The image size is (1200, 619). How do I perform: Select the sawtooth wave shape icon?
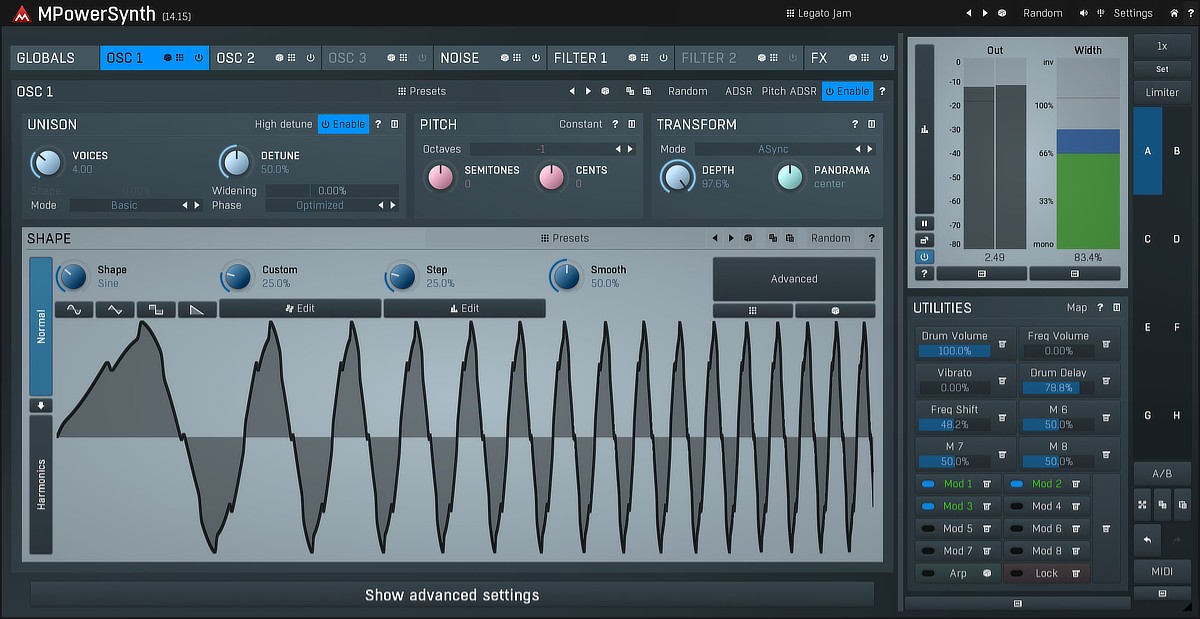click(197, 309)
